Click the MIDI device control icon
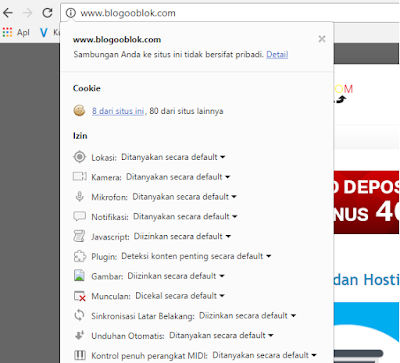The width and height of the screenshot is (400, 363). [x=79, y=355]
